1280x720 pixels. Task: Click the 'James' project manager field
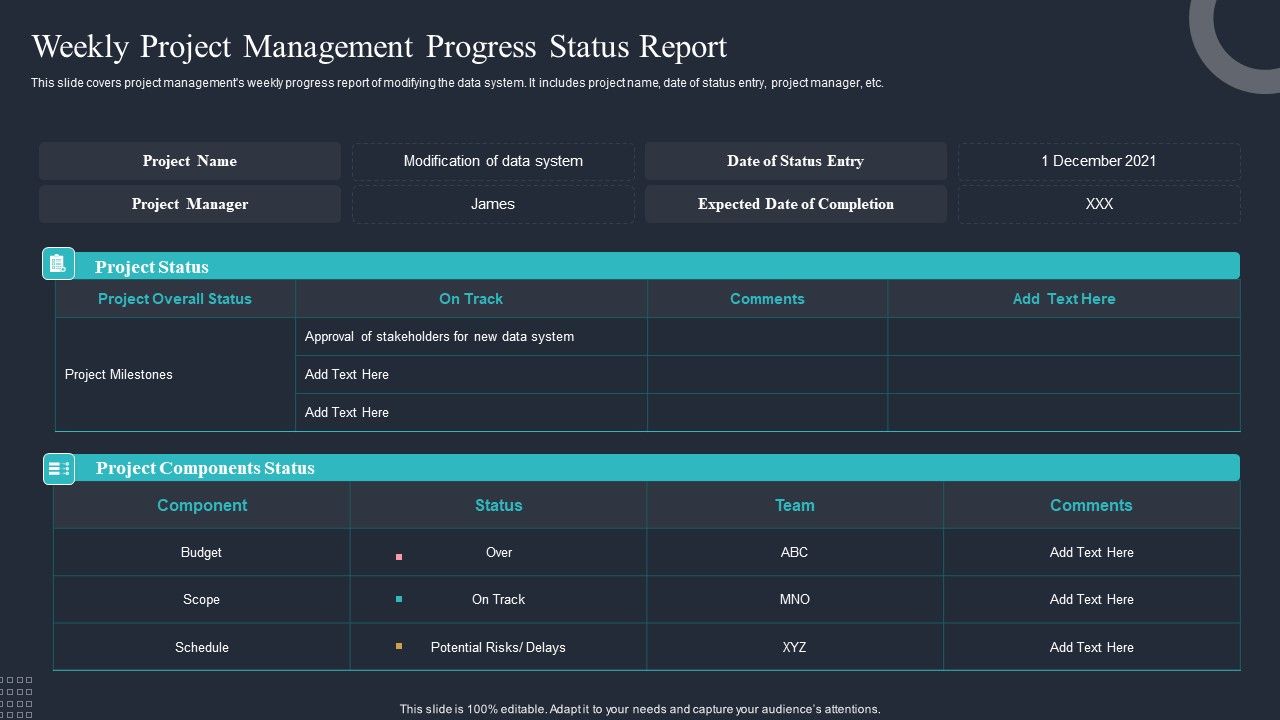pyautogui.click(x=493, y=204)
